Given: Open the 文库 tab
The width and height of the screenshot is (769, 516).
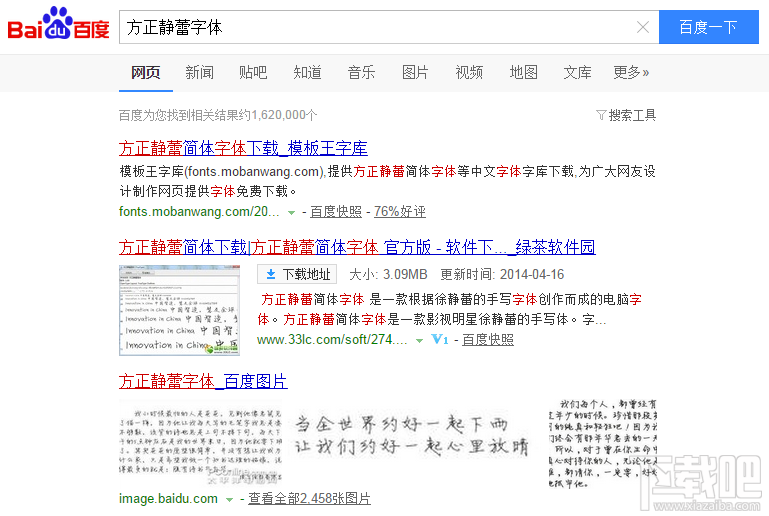Looking at the screenshot, I should pyautogui.click(x=577, y=72).
